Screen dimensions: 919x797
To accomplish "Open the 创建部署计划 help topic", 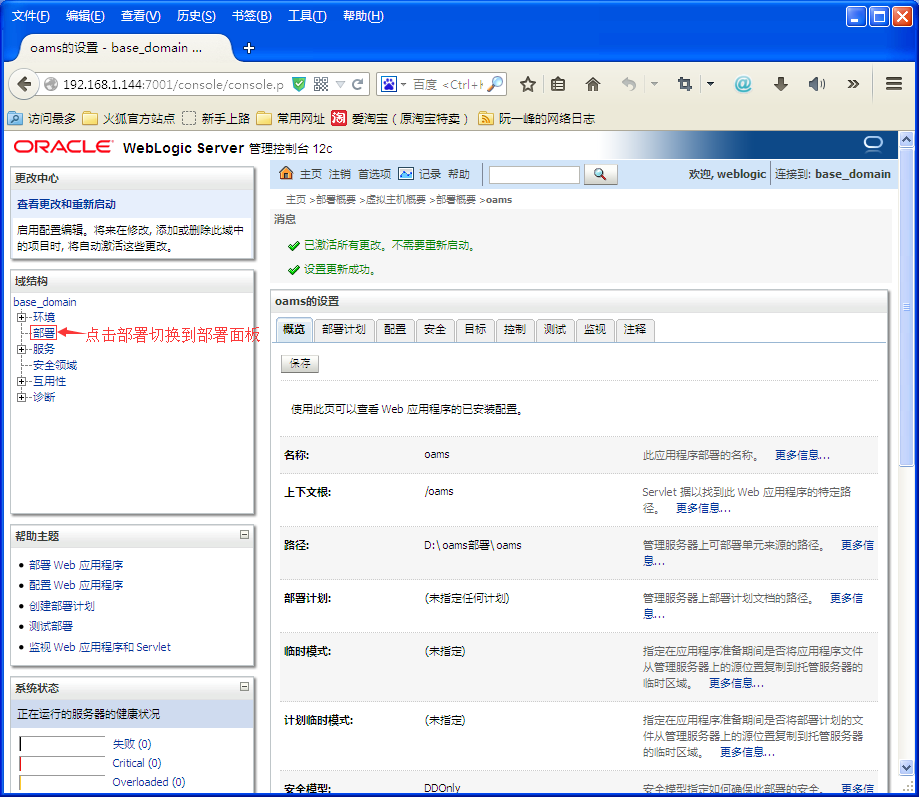I will 62,606.
